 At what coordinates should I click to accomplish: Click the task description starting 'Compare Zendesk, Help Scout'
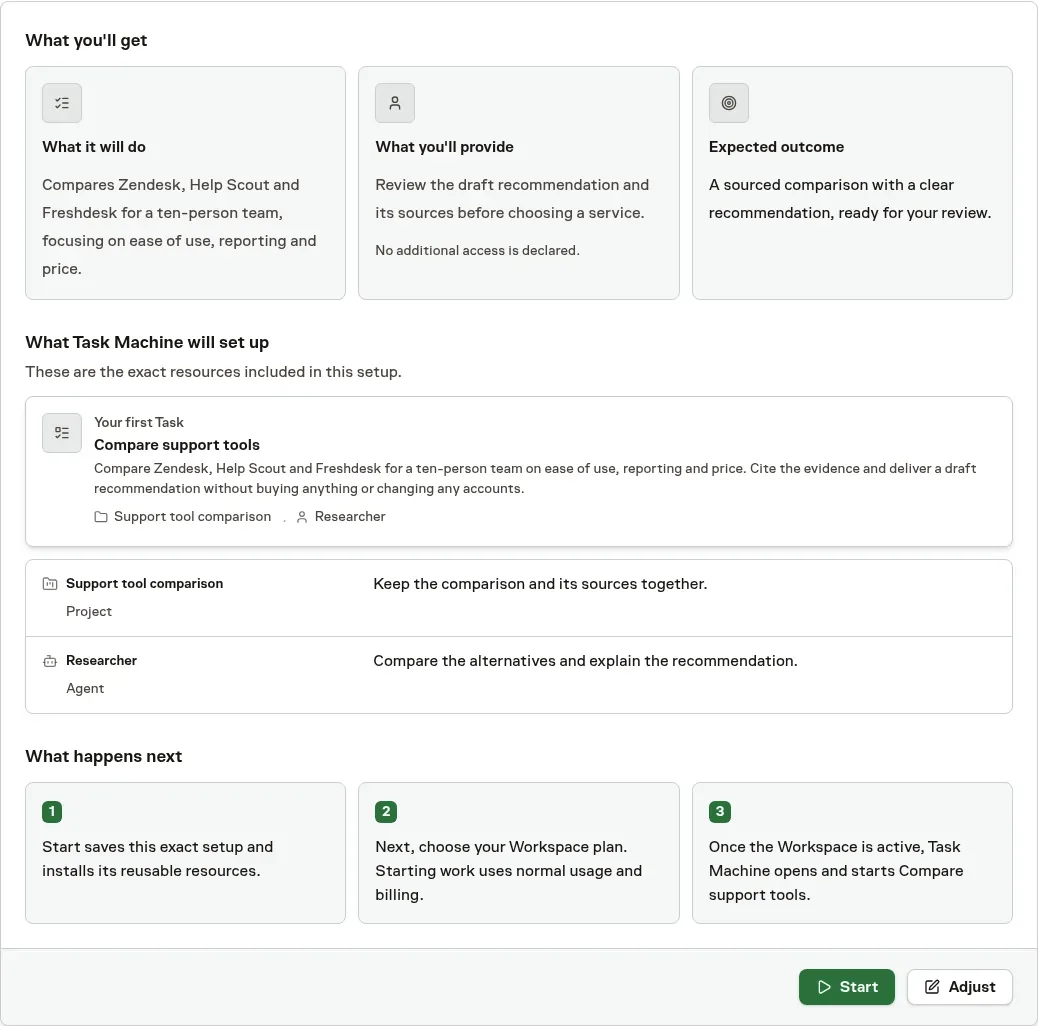pyautogui.click(x=535, y=479)
